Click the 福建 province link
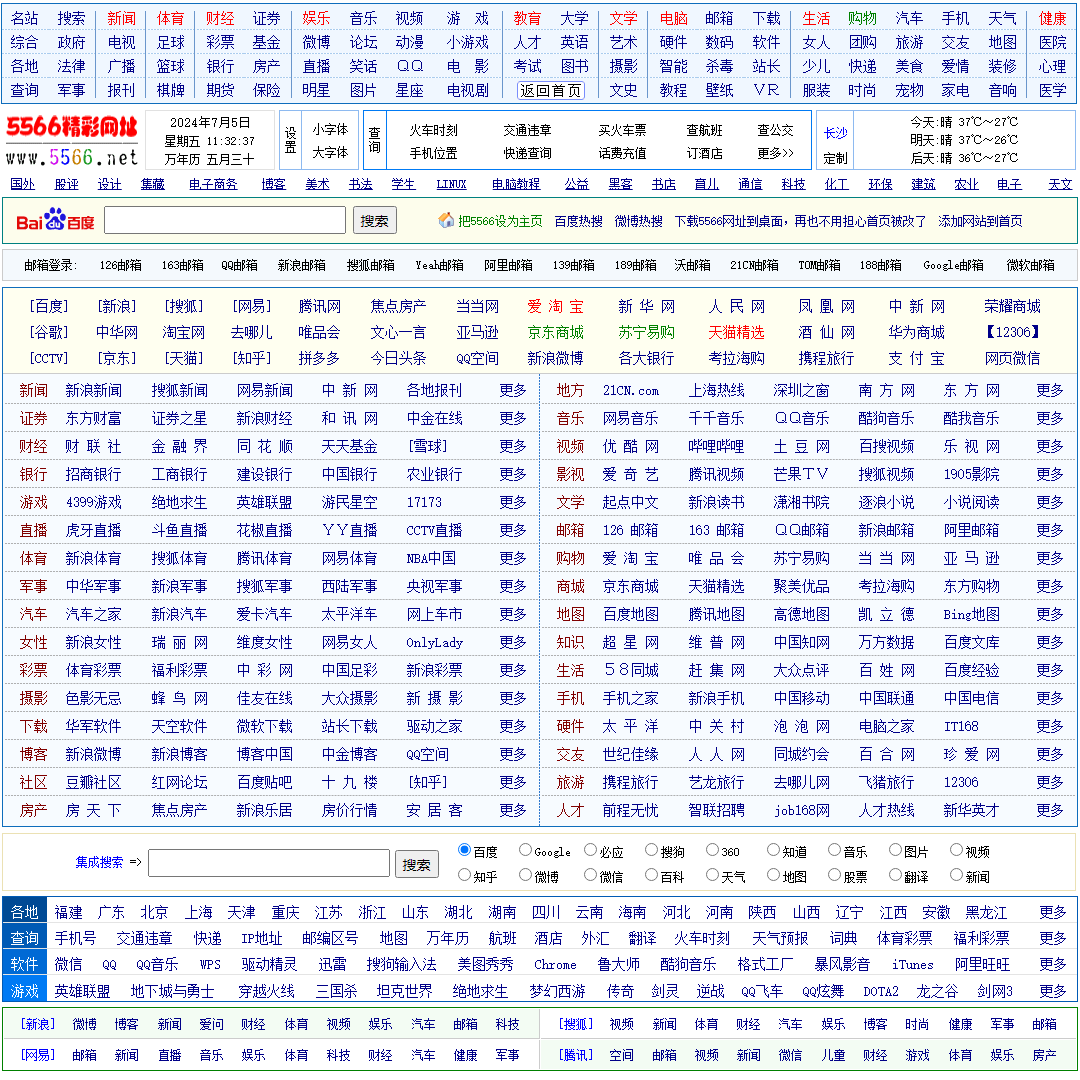Viewport: 1080px width, 1080px height. pyautogui.click(x=69, y=913)
